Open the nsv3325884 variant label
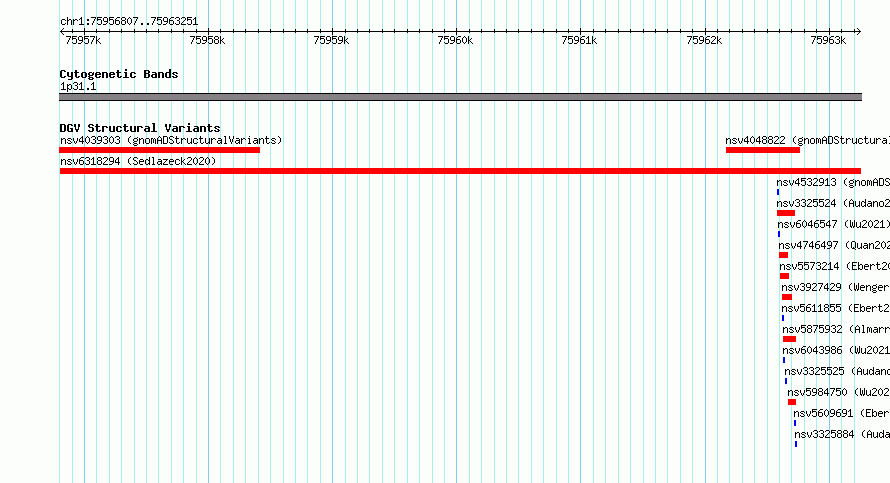Image resolution: width=890 pixels, height=483 pixels. point(842,434)
